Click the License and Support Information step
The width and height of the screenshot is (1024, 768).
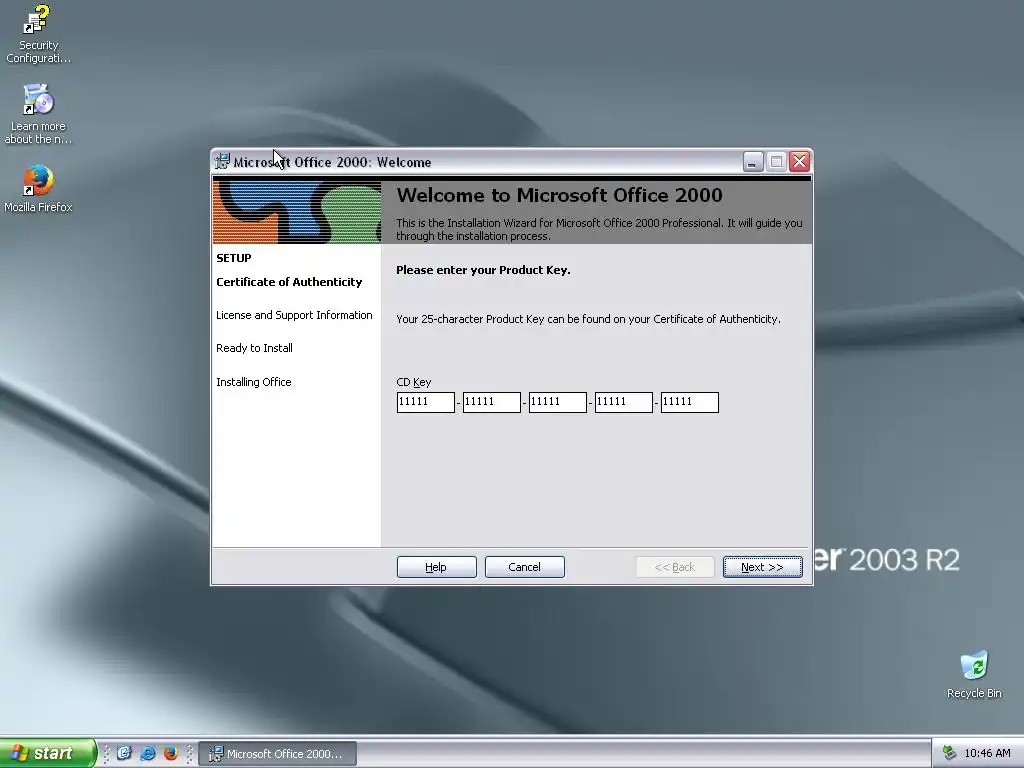(294, 315)
